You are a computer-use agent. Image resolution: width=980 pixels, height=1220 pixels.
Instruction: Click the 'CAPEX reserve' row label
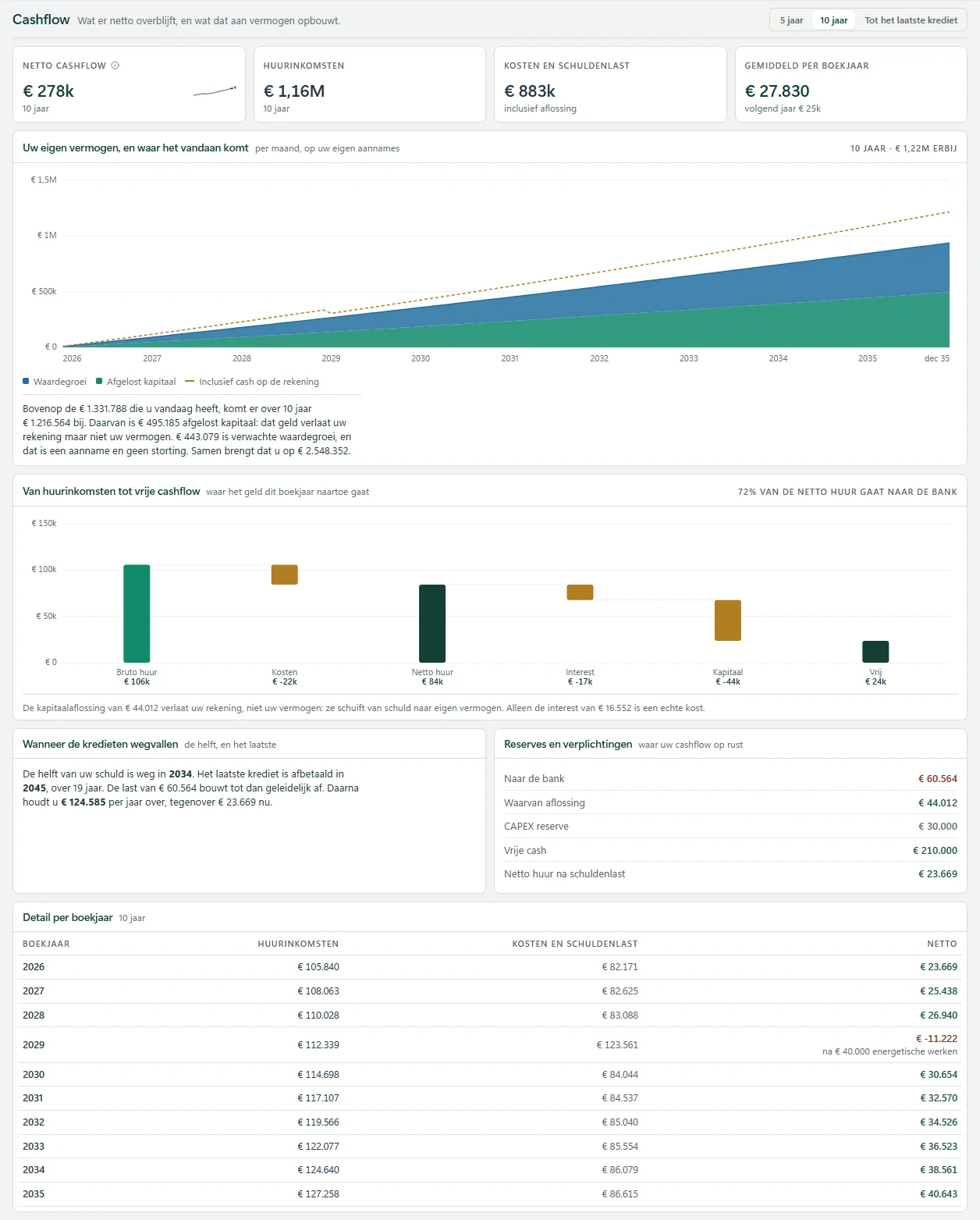[536, 827]
